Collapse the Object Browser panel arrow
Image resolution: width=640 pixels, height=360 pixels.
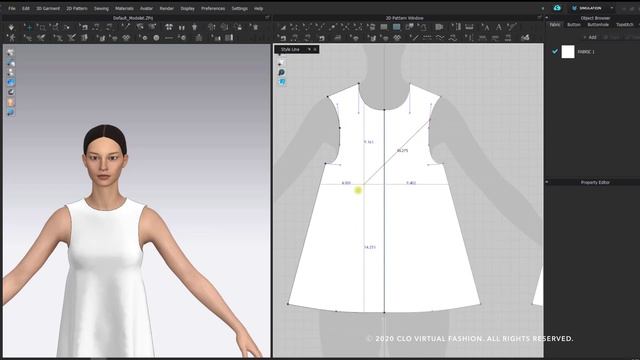coord(547,18)
